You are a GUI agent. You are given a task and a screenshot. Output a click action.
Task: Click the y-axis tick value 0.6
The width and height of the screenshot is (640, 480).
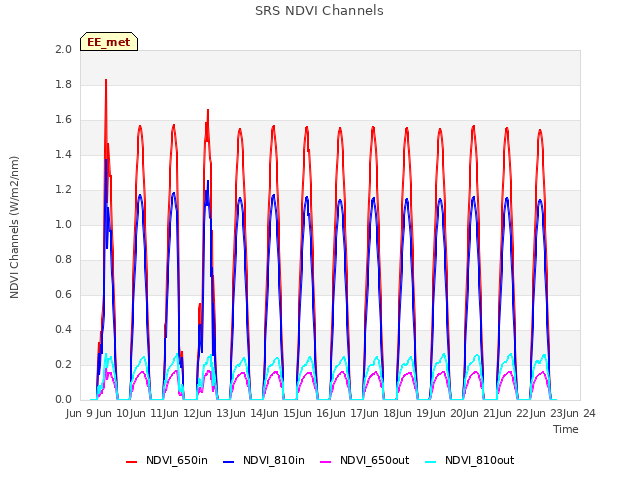tap(63, 294)
